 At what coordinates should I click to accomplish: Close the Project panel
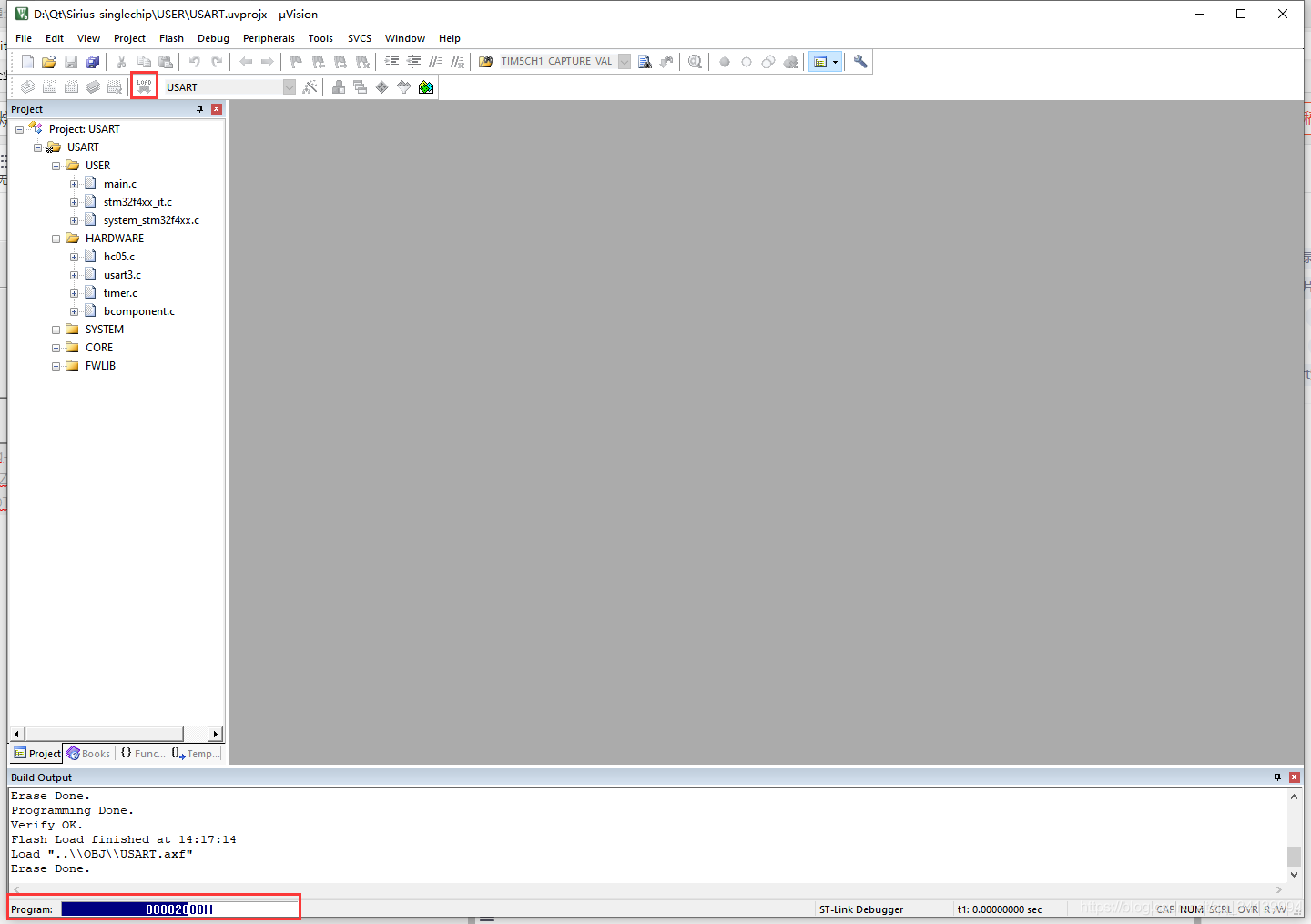[217, 109]
